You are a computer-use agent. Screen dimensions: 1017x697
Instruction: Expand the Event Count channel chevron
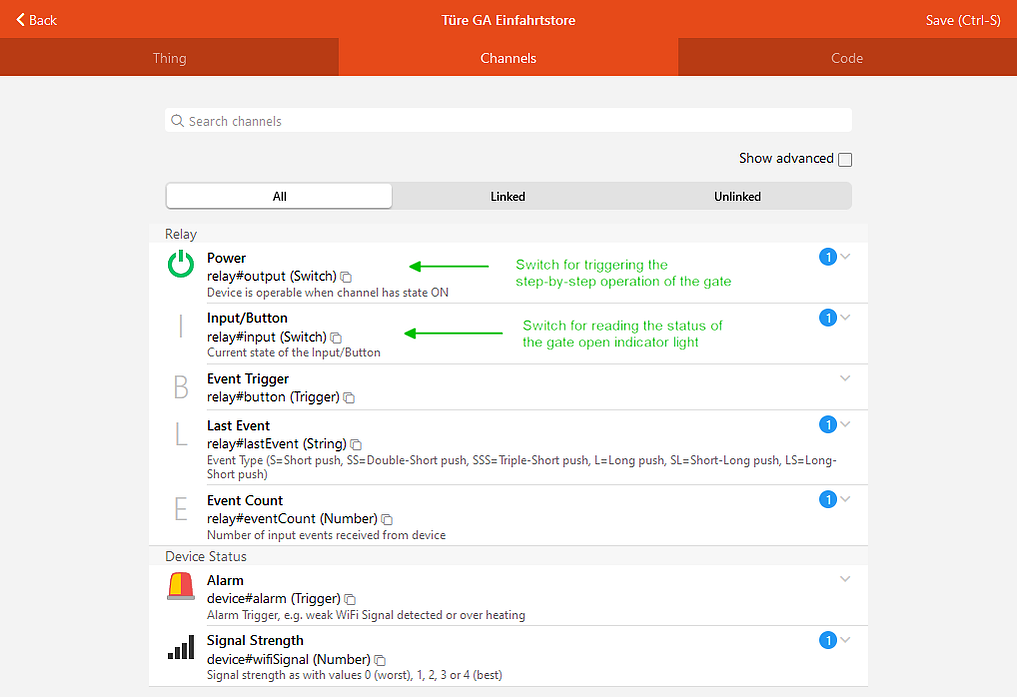(845, 499)
